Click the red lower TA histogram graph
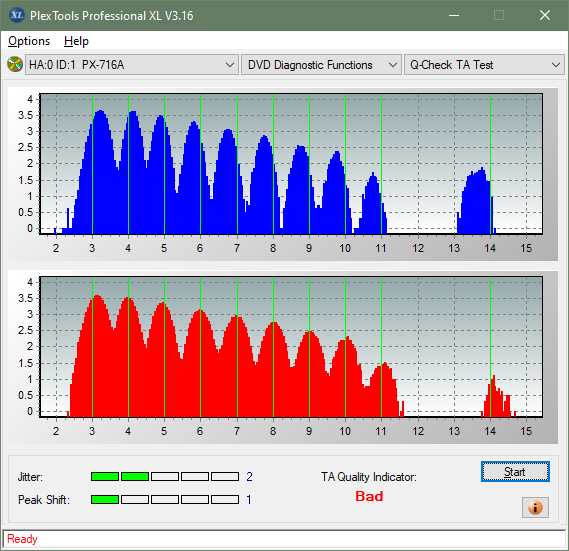Screen dimensions: 569x551 pyautogui.click(x=291, y=347)
